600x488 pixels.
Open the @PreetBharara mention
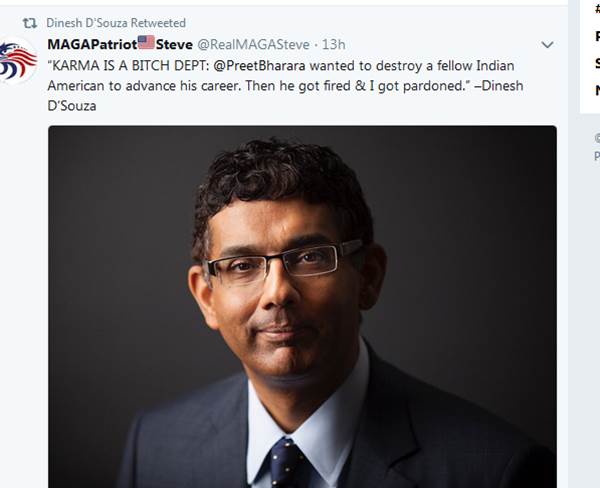pyautogui.click(x=259, y=66)
